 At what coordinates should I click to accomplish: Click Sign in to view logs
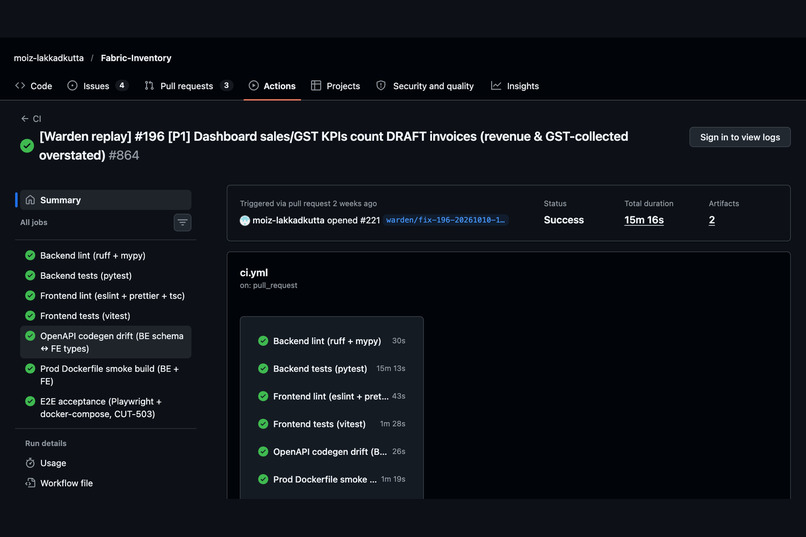click(740, 137)
